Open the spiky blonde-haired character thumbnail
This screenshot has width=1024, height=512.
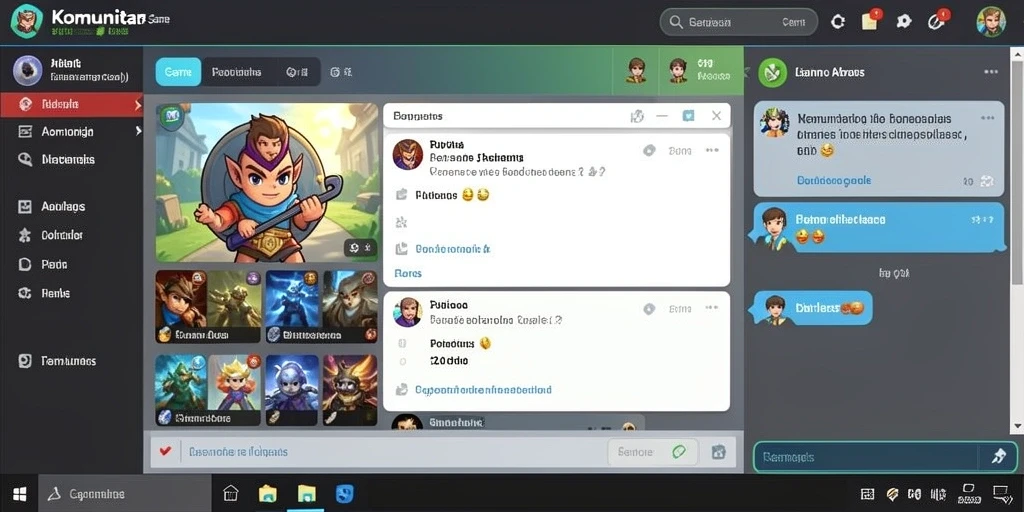[234, 391]
